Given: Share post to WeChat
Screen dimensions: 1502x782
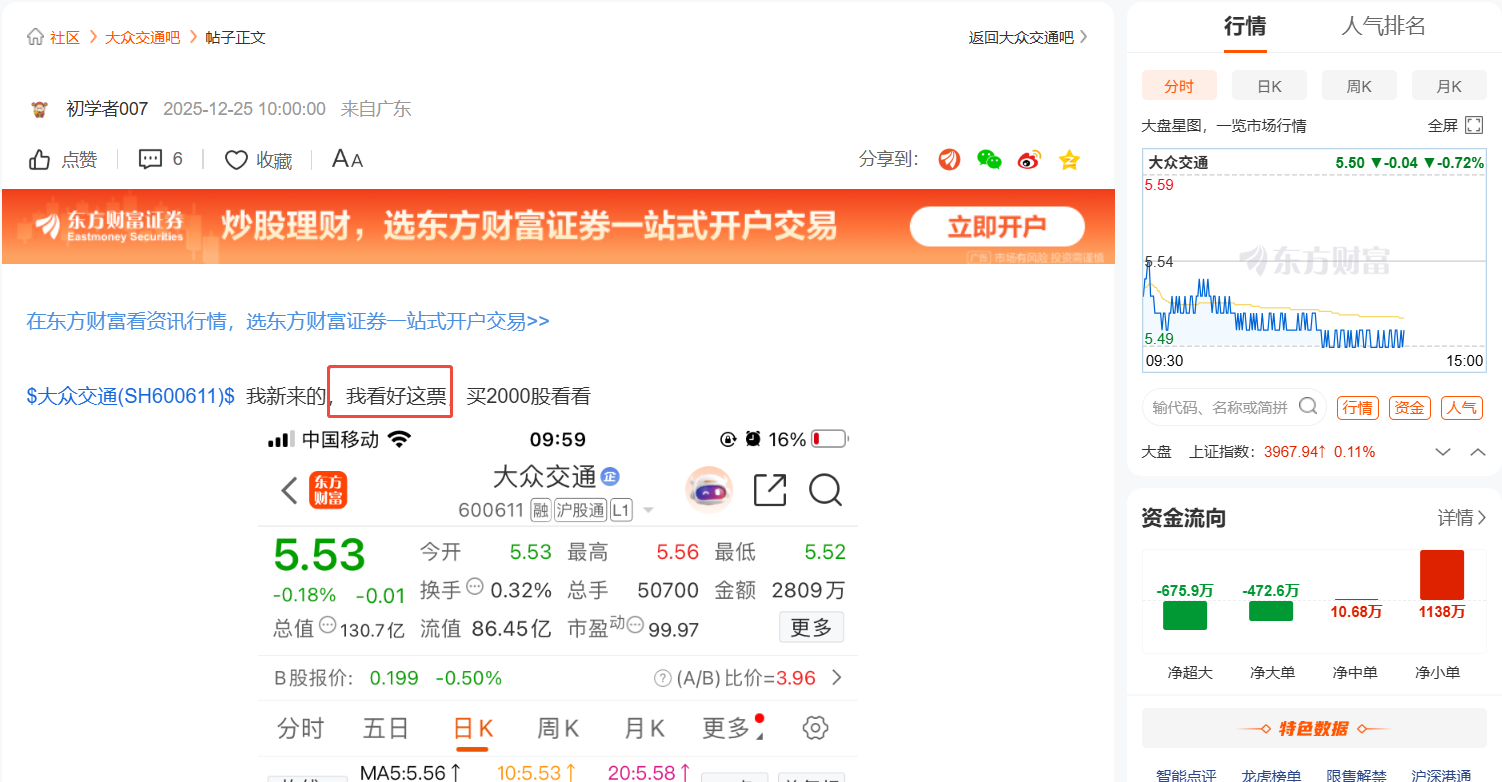Looking at the screenshot, I should click(989, 159).
